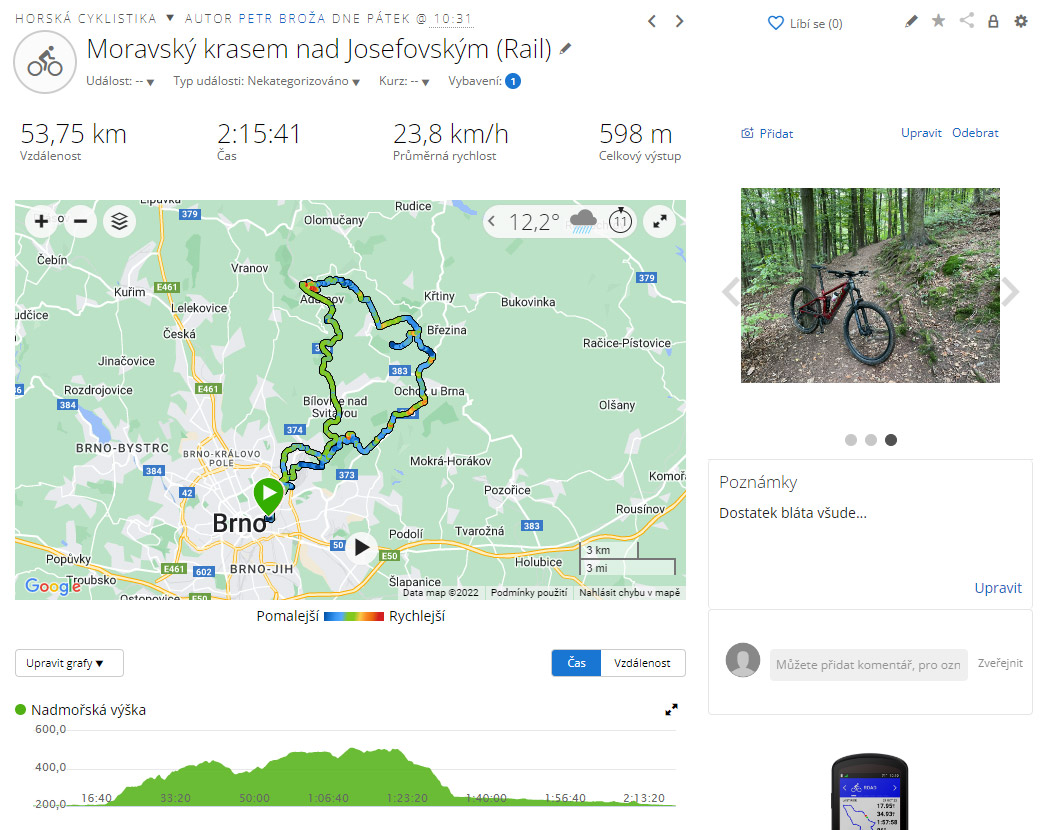Open the share activity icon
This screenshot has height=830, width=1044.
[966, 21]
